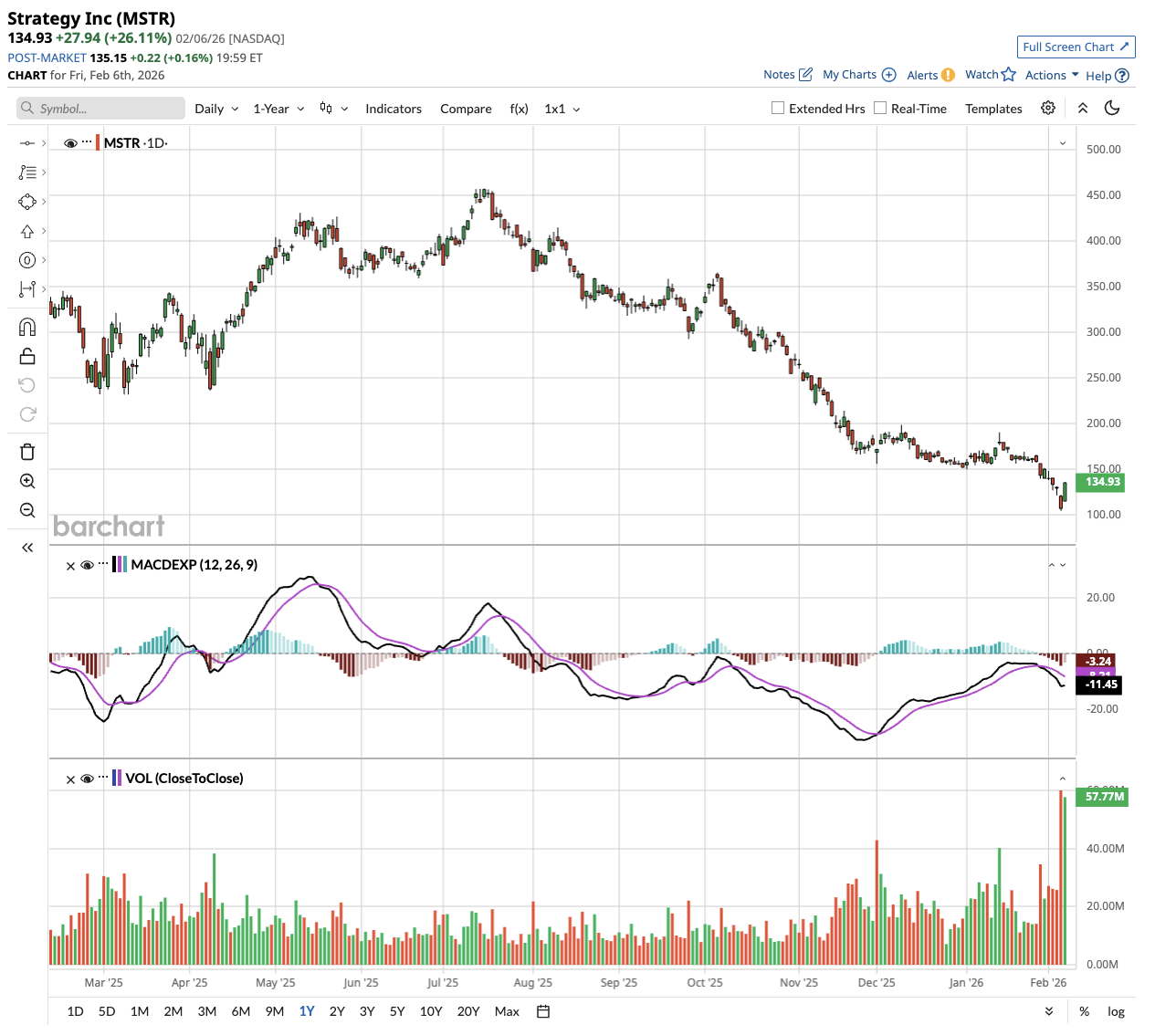
Task: Open the 1x1 grid layout dropdown
Action: [562, 109]
